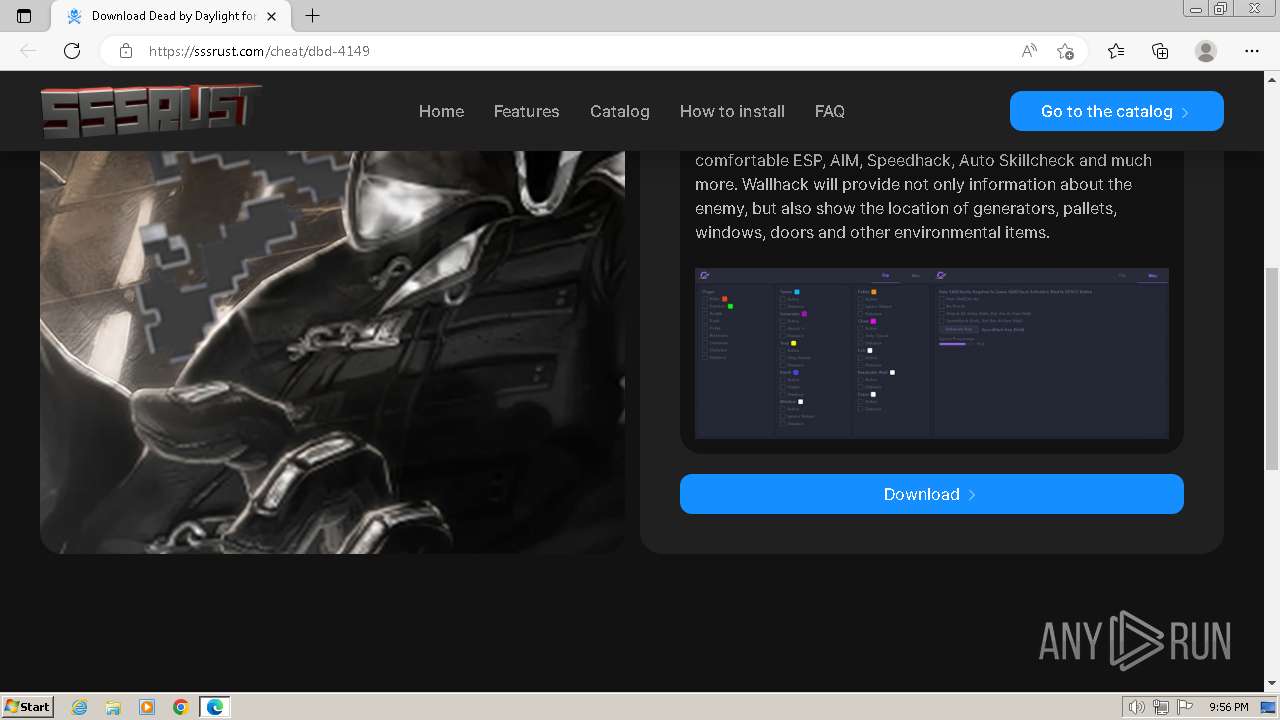
Task: Click the SSSRUST site logo
Action: click(x=151, y=111)
